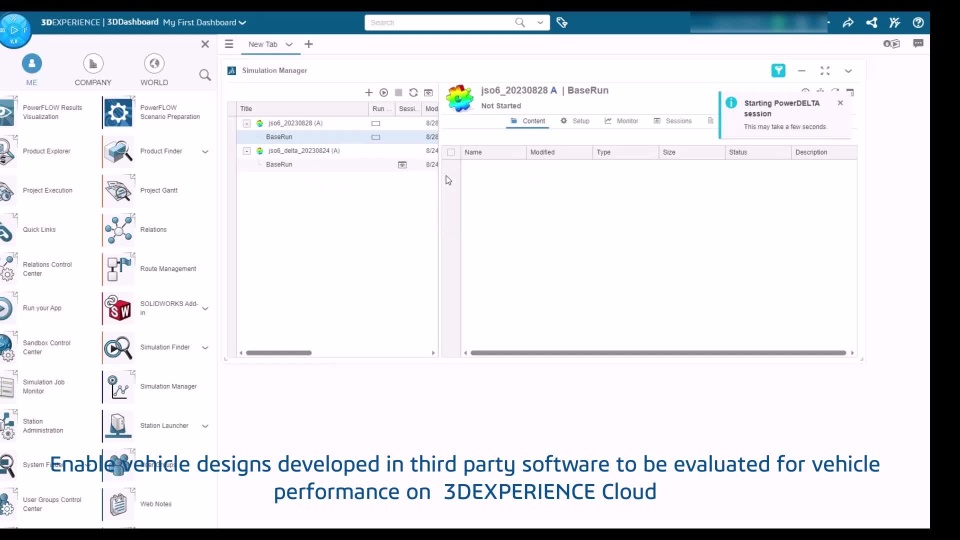960x540 pixels.
Task: Open the Project Gantt app
Action: [118, 190]
